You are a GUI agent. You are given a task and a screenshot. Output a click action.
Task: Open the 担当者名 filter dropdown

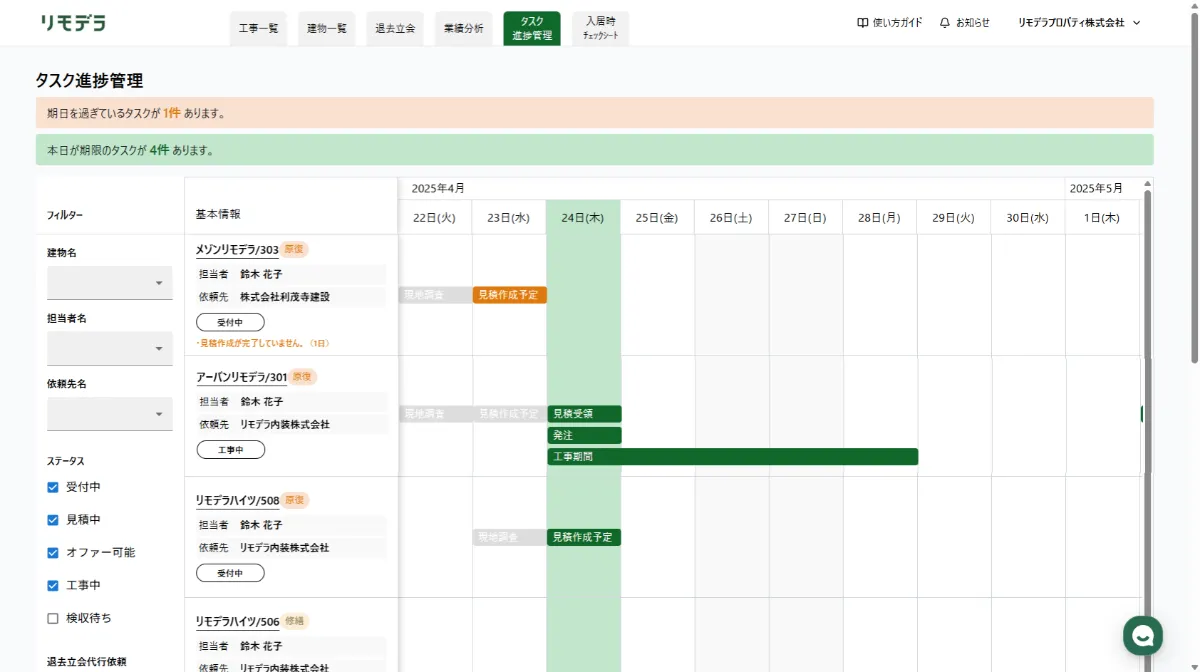click(x=110, y=349)
